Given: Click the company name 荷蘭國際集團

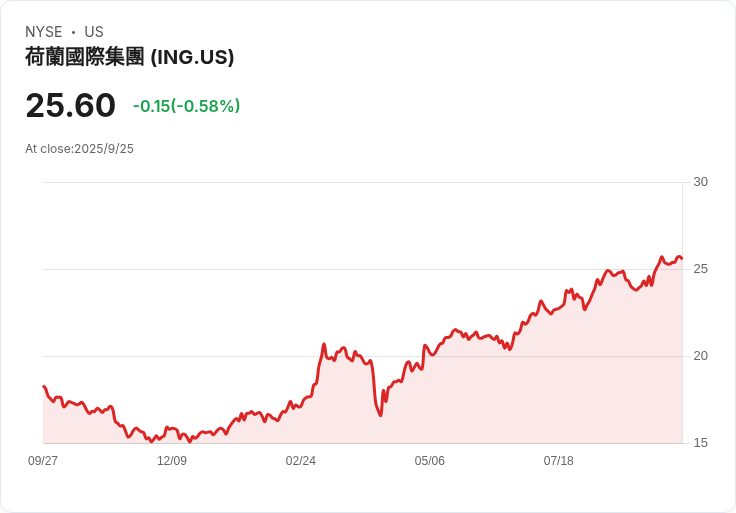Looking at the screenshot, I should [x=85, y=57].
